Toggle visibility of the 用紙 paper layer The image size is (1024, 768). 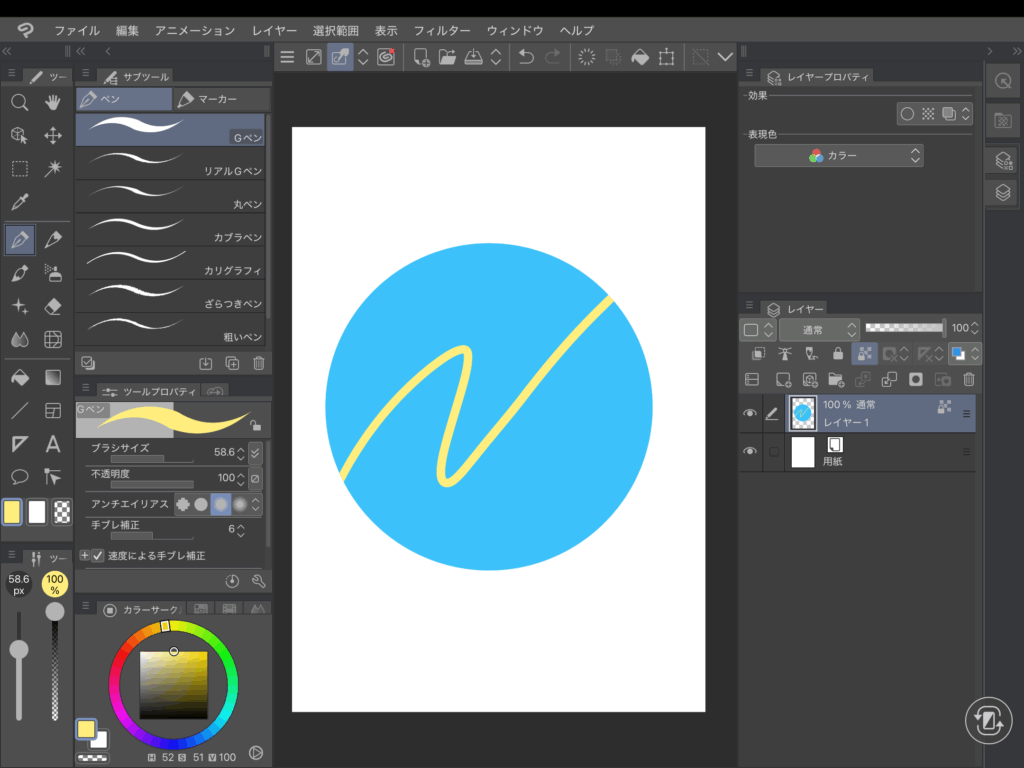tap(750, 452)
